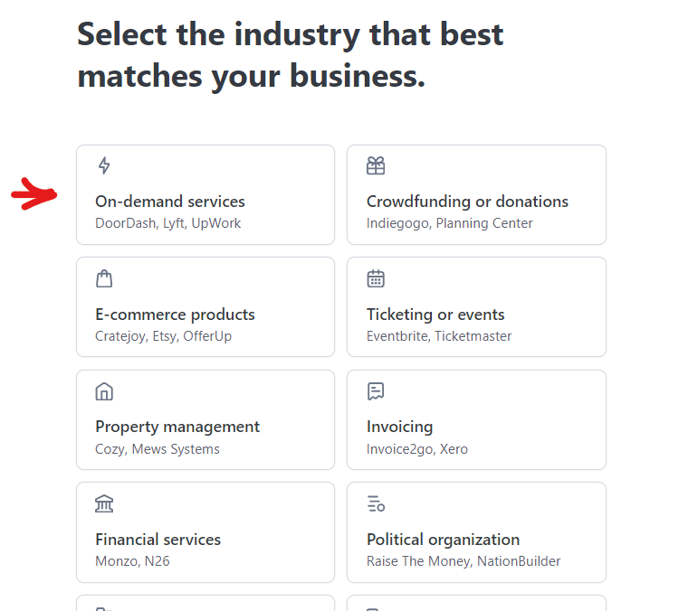Viewport: 688px width, 611px height.
Task: Click the lightning bolt On-demand services icon
Action: point(104,165)
